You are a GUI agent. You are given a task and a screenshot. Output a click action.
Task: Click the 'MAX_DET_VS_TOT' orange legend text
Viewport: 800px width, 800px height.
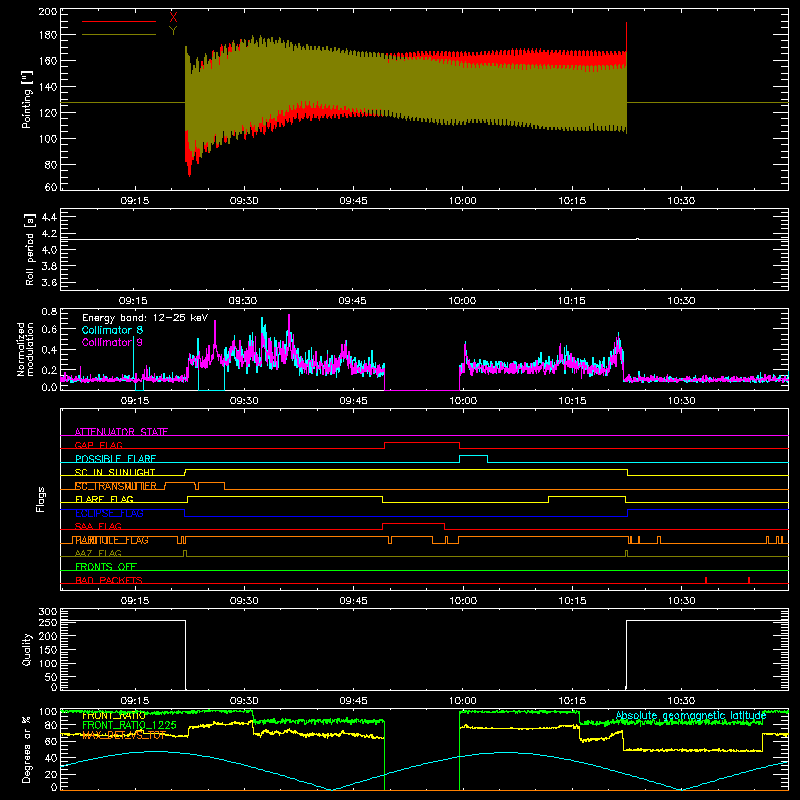[x=124, y=735]
